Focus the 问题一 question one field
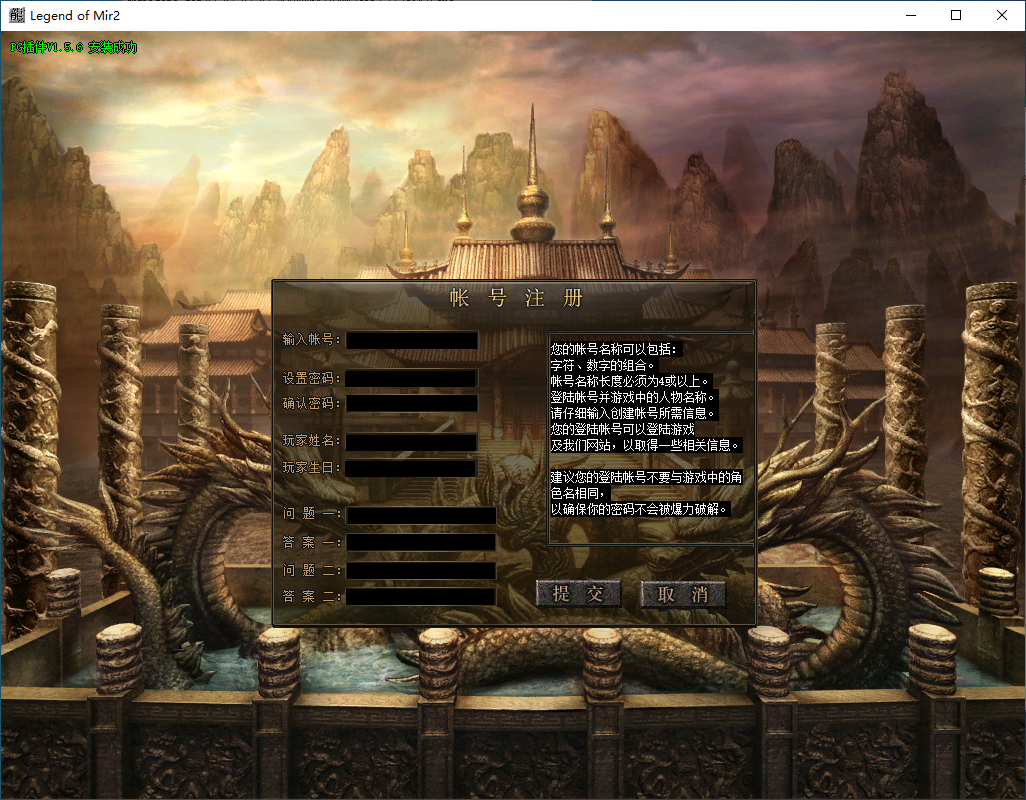Viewport: 1026px width, 800px height. 421,515
